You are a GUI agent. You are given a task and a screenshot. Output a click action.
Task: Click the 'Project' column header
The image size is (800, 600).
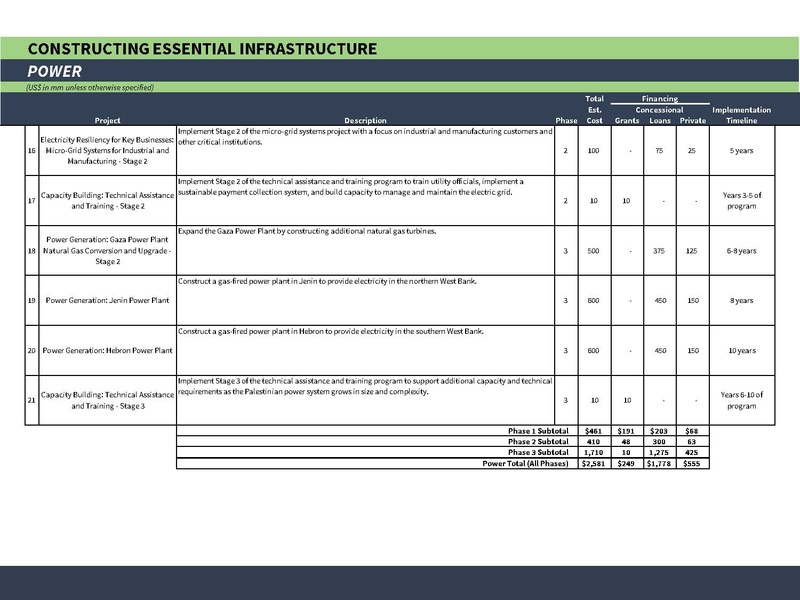107,120
